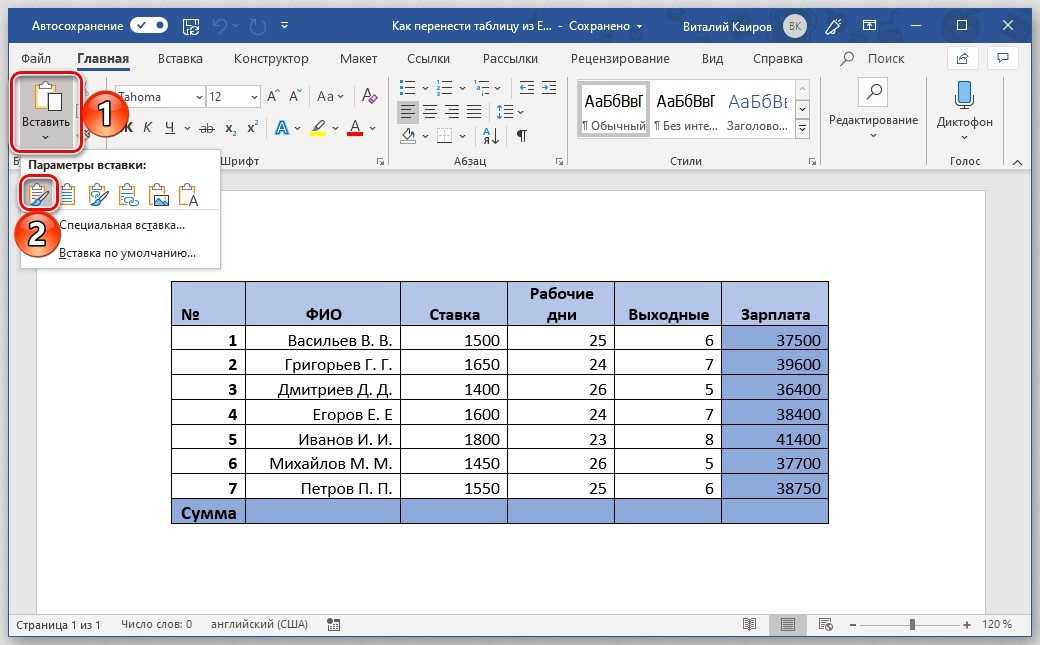The height and width of the screenshot is (645, 1040).
Task: Toggle the AutoSave switch
Action: tap(149, 24)
